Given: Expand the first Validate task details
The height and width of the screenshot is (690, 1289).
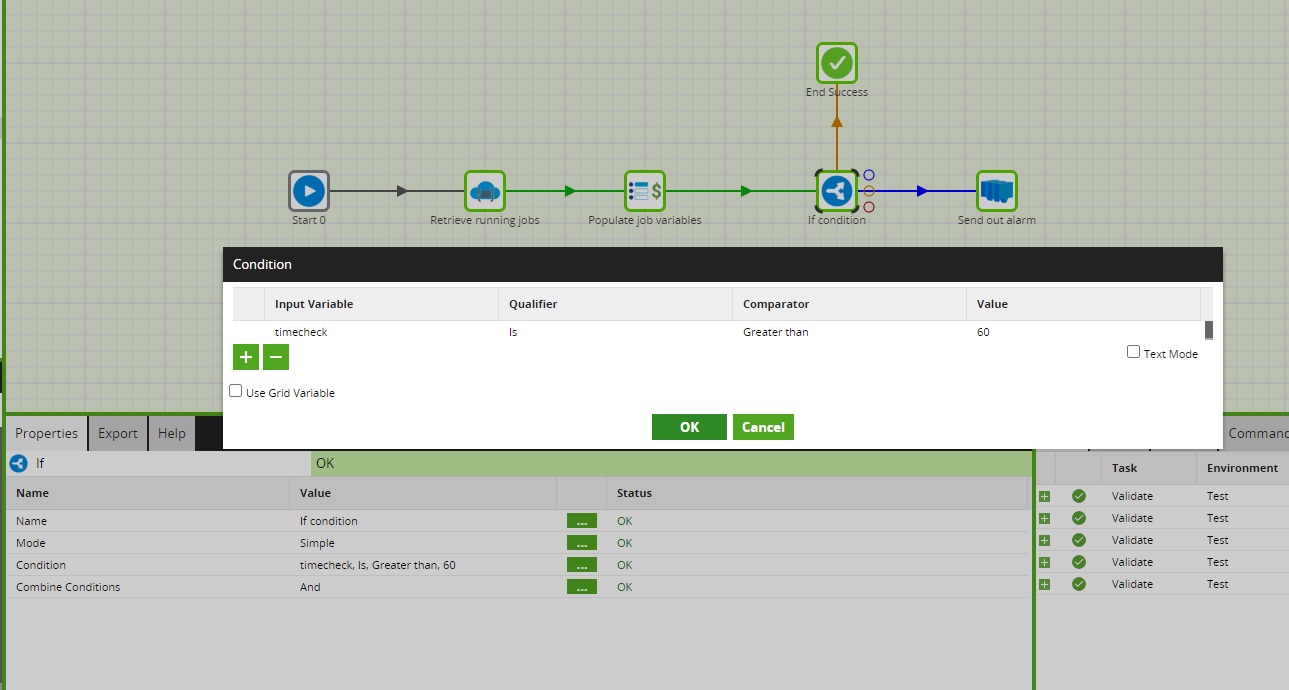Looking at the screenshot, I should [1044, 495].
